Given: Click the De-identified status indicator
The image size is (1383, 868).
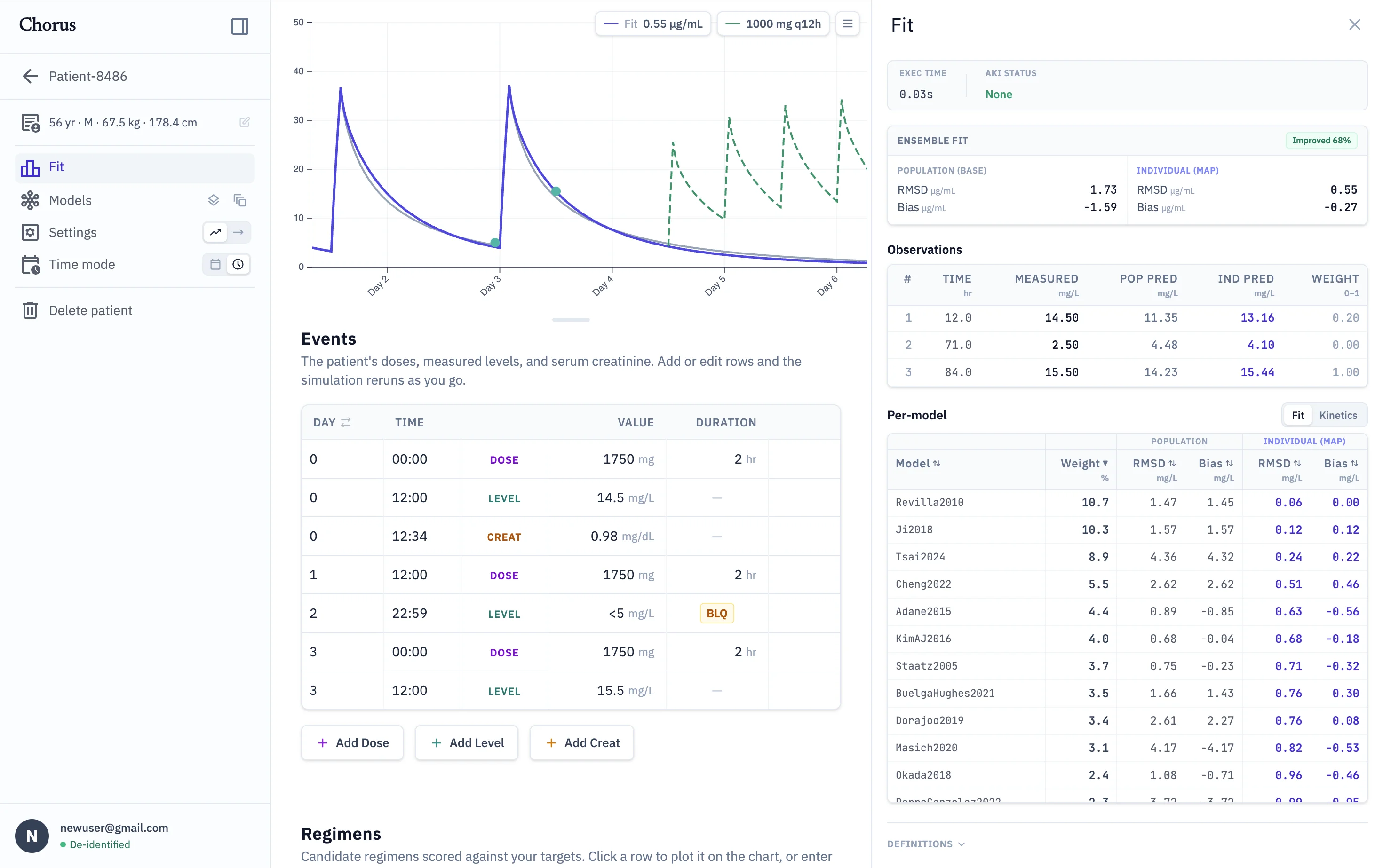Looking at the screenshot, I should pos(95,845).
